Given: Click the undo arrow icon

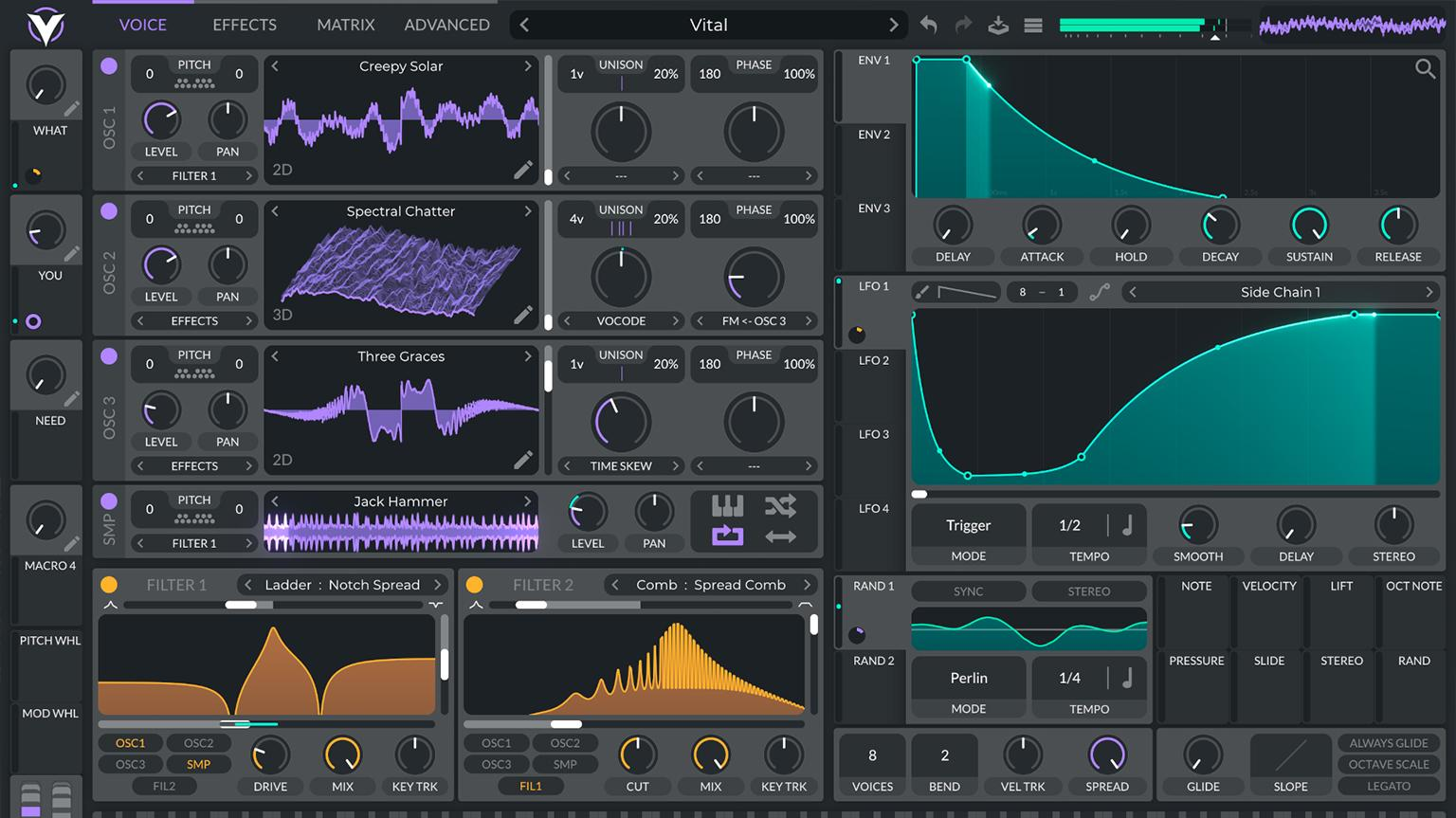Looking at the screenshot, I should click(929, 26).
